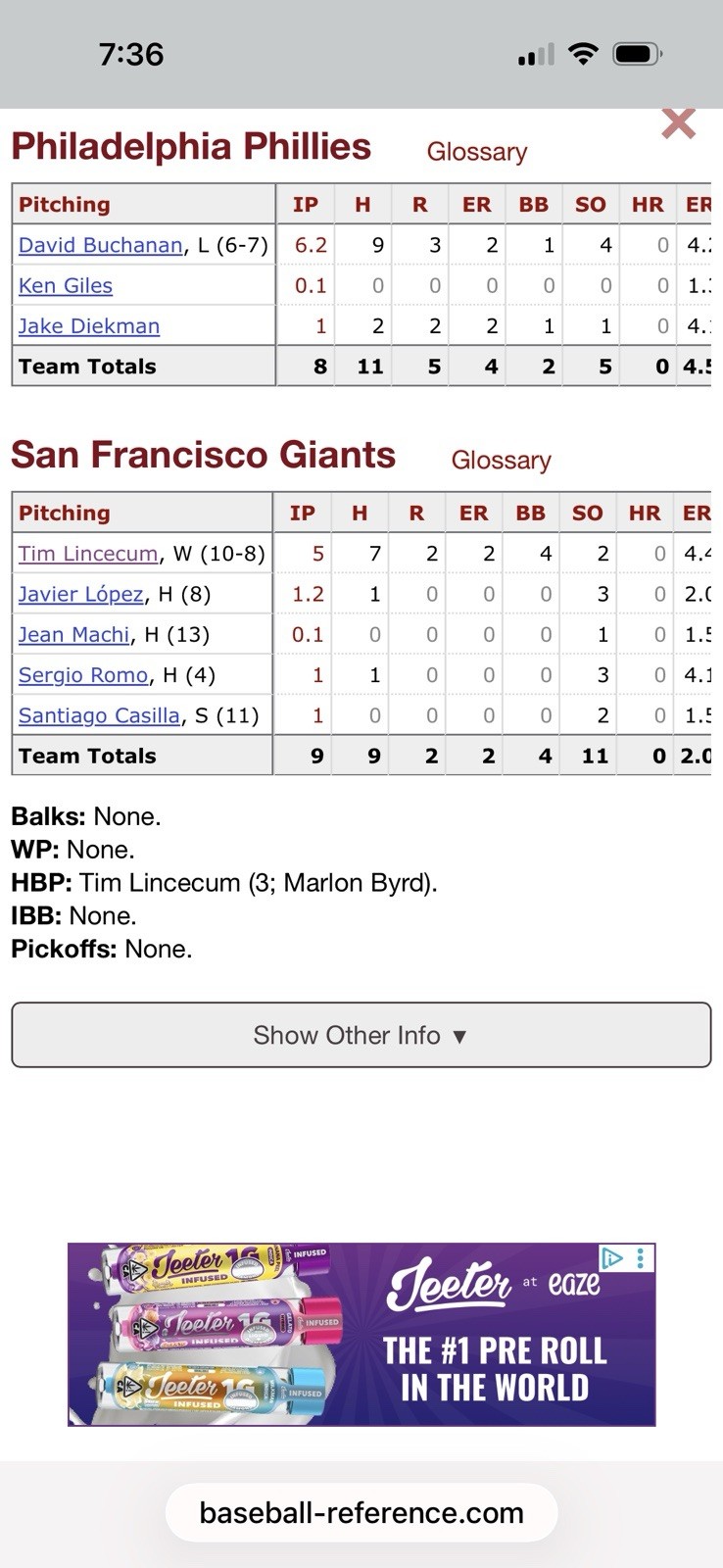Close the box score overlay with red X

click(678, 125)
